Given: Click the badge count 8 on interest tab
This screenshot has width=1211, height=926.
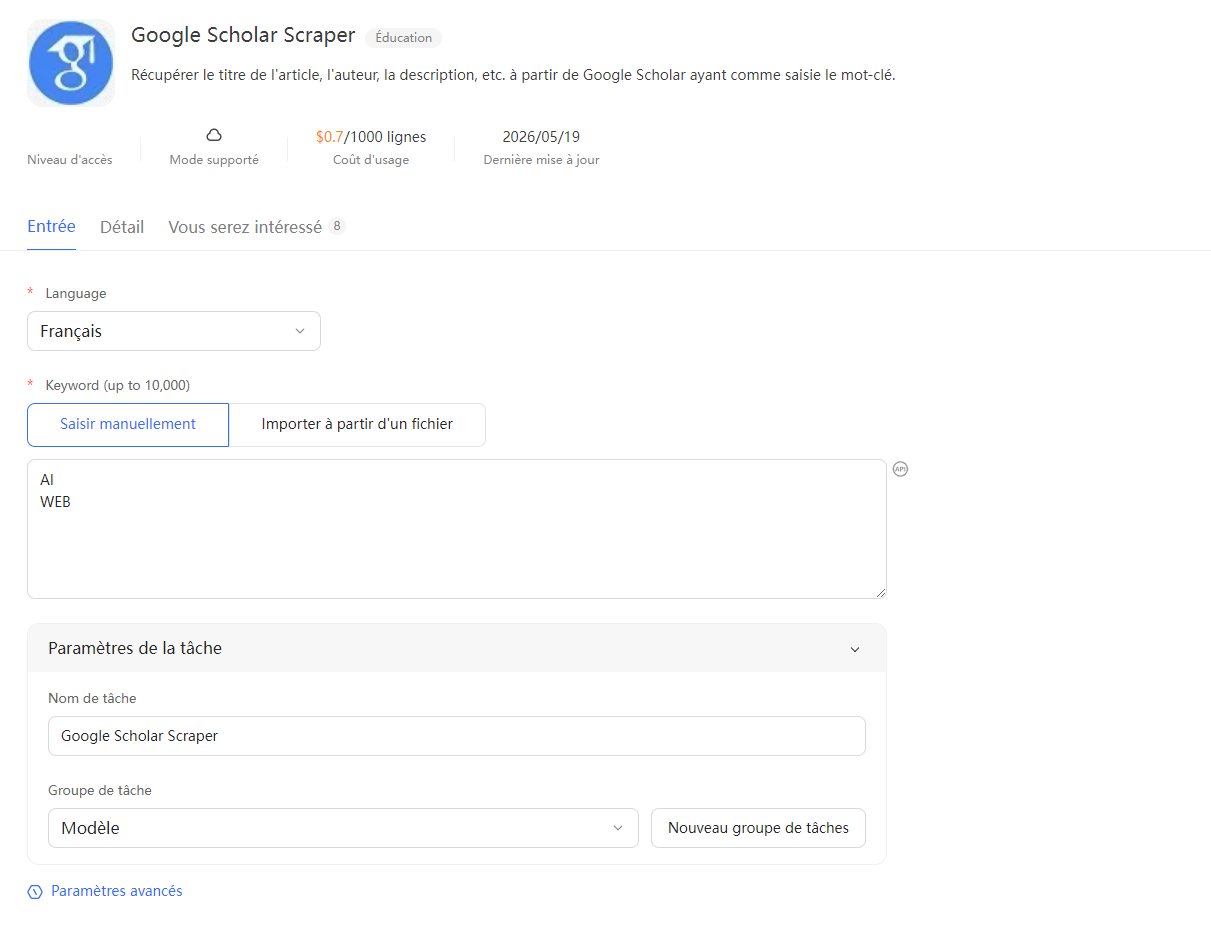Looking at the screenshot, I should pyautogui.click(x=337, y=226).
